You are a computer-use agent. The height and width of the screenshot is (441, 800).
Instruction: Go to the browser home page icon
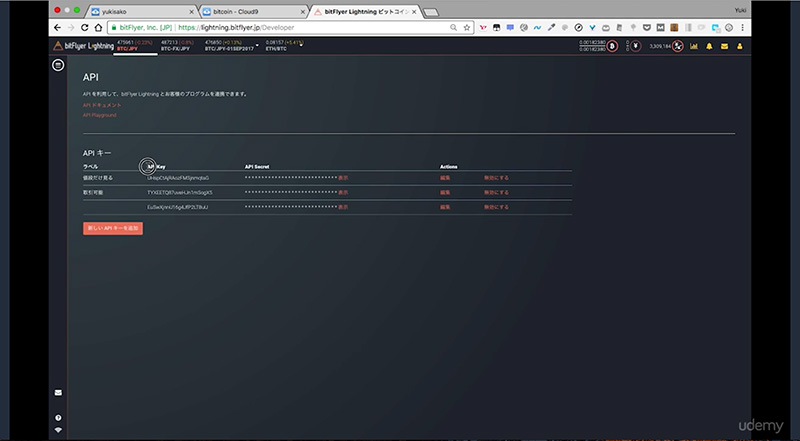point(98,28)
